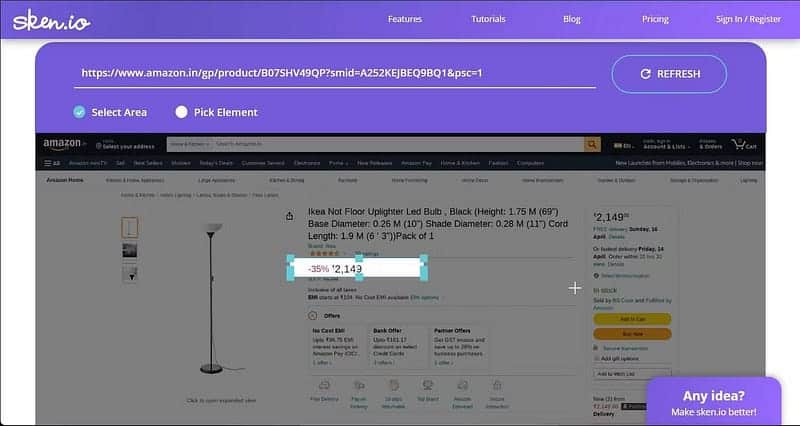Open the Bank Offer card
The height and width of the screenshot is (426, 800).
pyautogui.click(x=397, y=347)
